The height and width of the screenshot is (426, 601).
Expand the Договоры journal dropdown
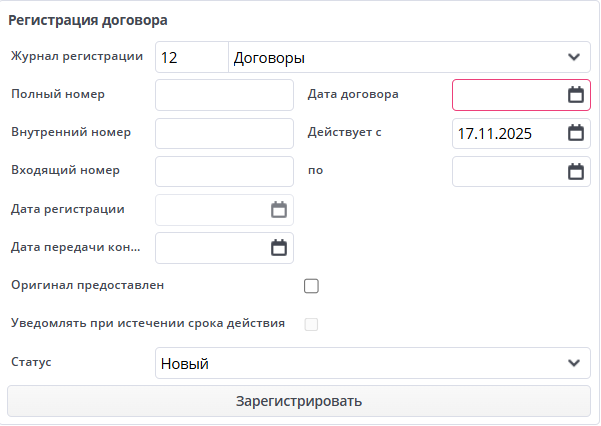(573, 58)
